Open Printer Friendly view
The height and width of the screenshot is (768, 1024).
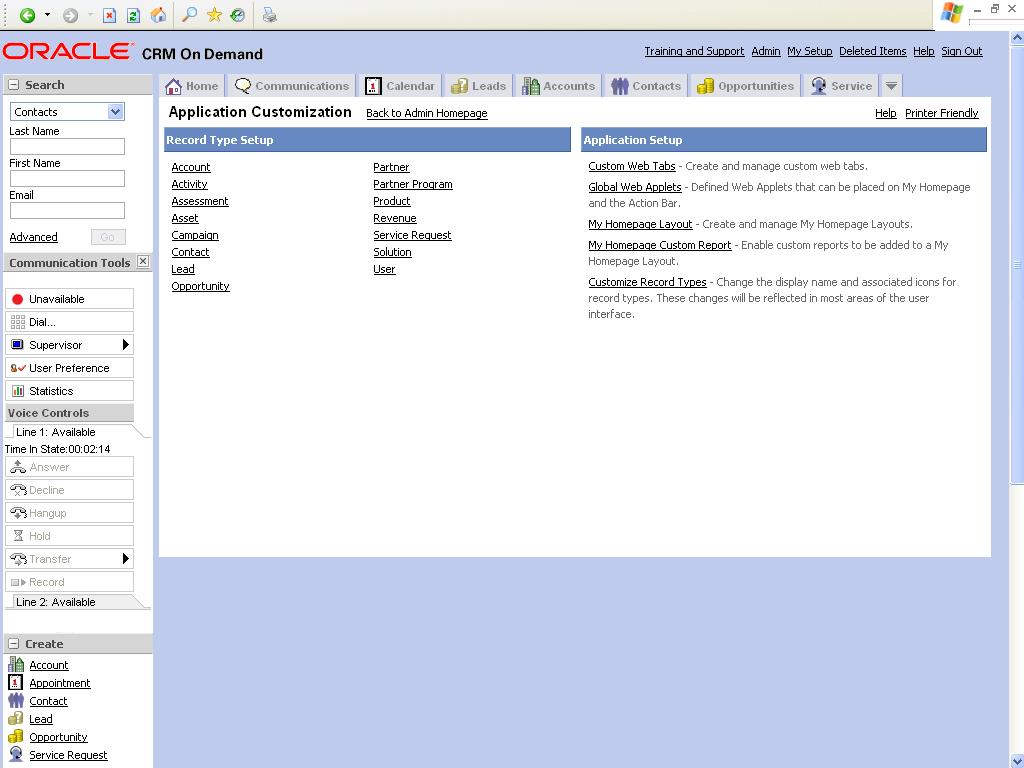click(x=942, y=113)
